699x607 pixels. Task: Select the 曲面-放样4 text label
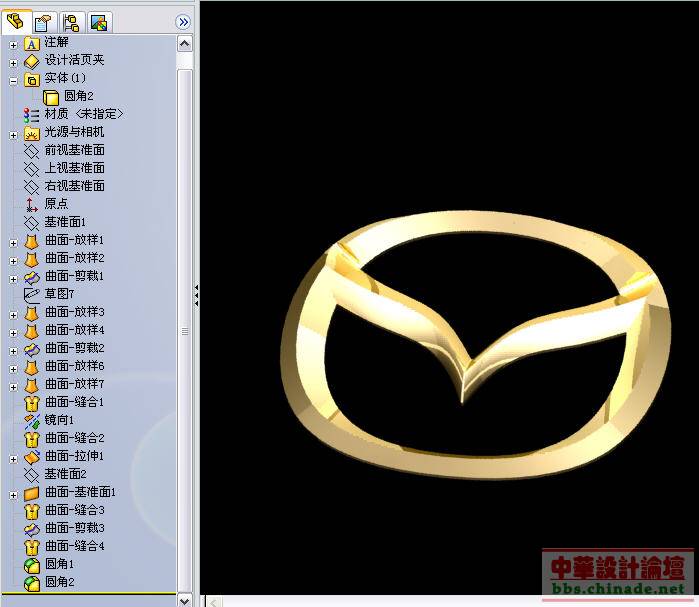[74, 330]
